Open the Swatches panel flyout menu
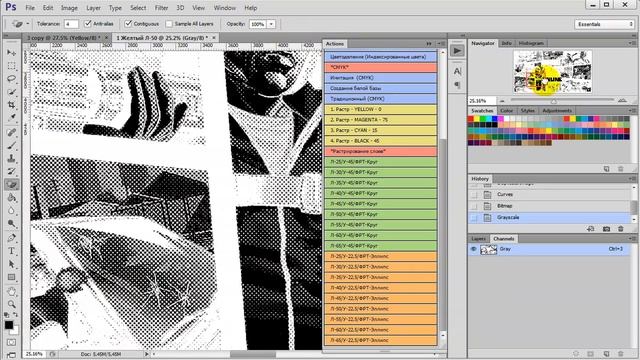The width and height of the screenshot is (640, 360). click(x=632, y=111)
